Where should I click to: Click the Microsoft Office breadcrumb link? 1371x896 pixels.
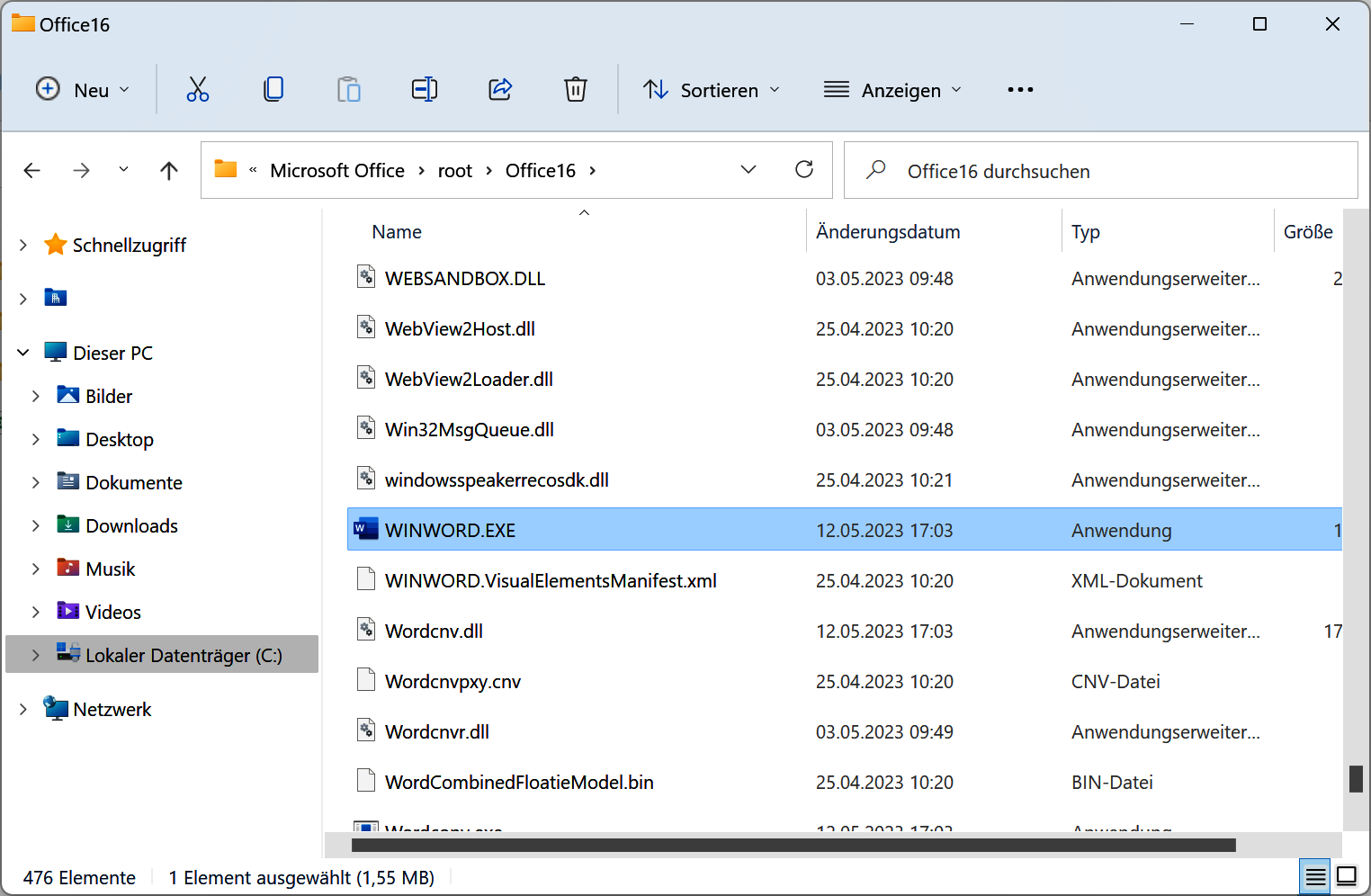(x=337, y=170)
